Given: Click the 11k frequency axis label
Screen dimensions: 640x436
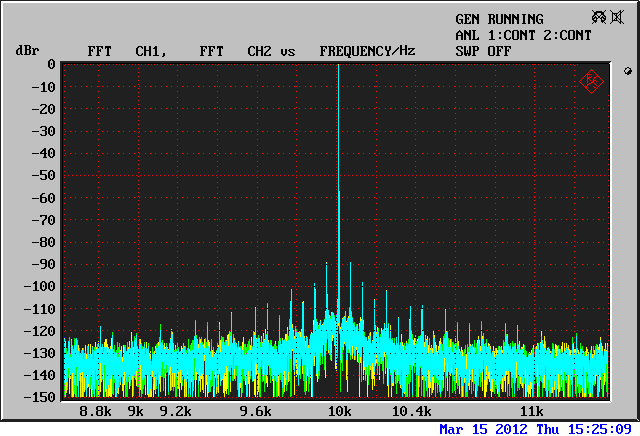Looking at the screenshot, I should (531, 412).
